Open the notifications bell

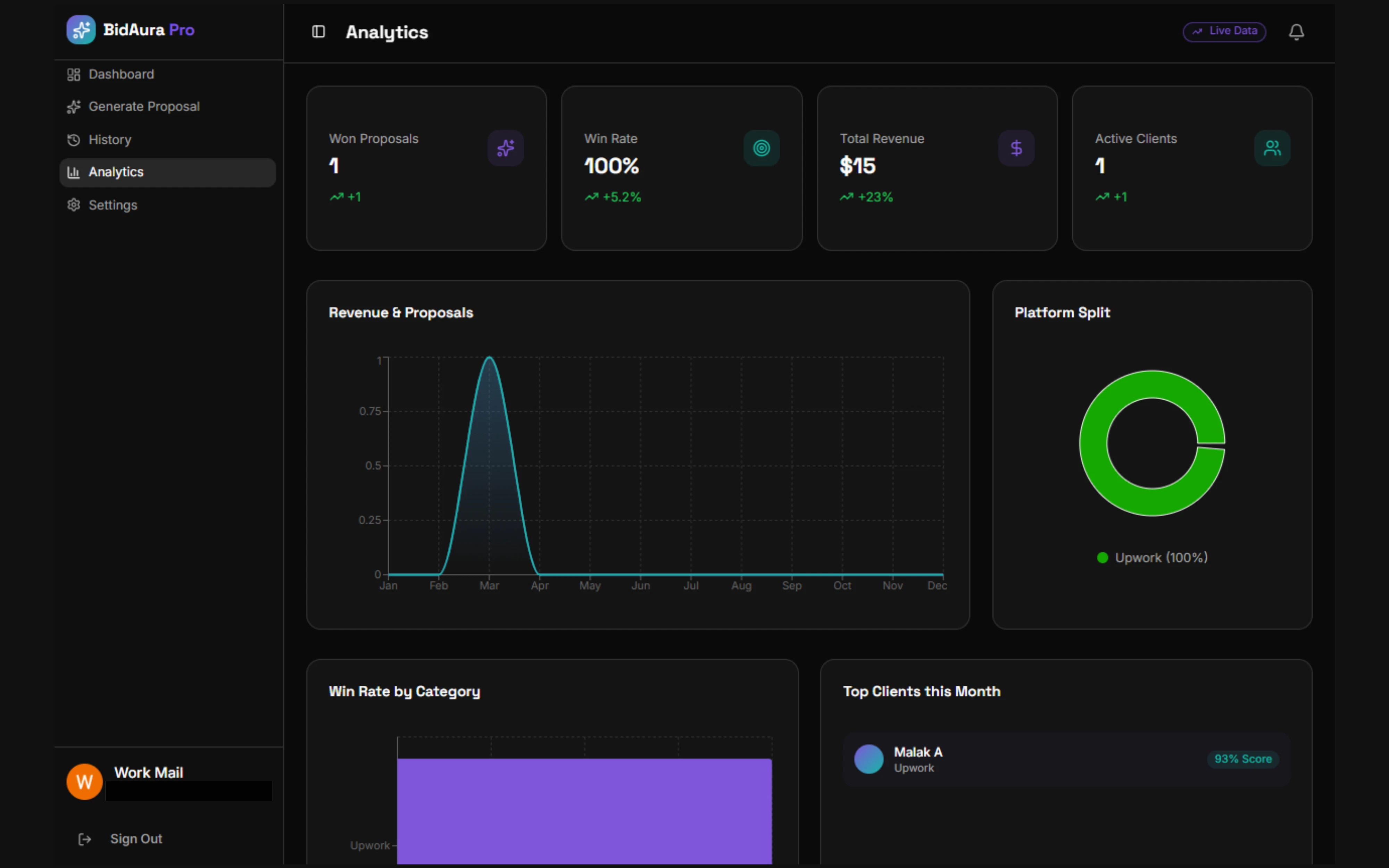[x=1296, y=32]
